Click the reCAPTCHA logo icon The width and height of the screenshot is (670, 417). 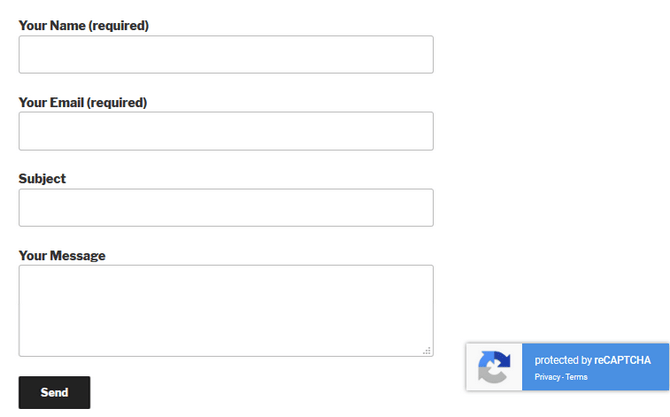(494, 367)
